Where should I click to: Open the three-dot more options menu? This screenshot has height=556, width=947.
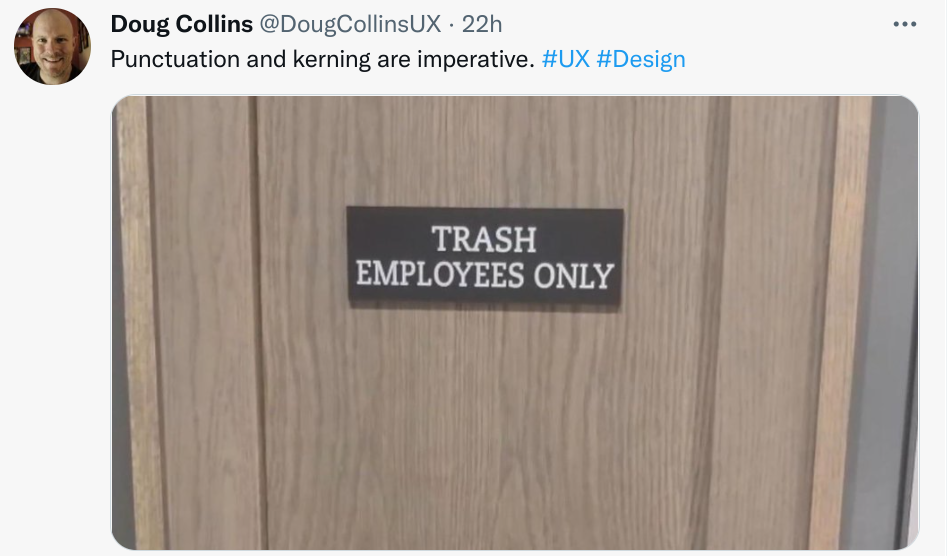click(904, 24)
